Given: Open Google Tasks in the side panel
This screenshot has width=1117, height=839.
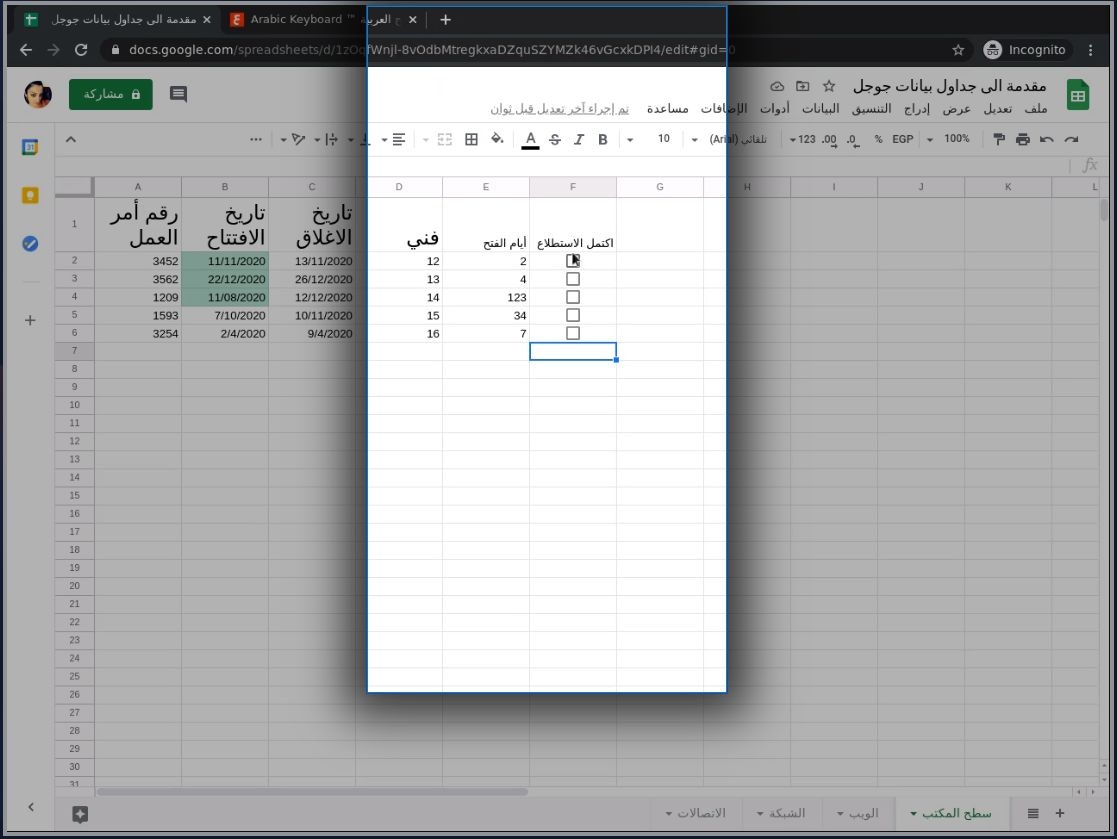Looking at the screenshot, I should click(x=30, y=244).
